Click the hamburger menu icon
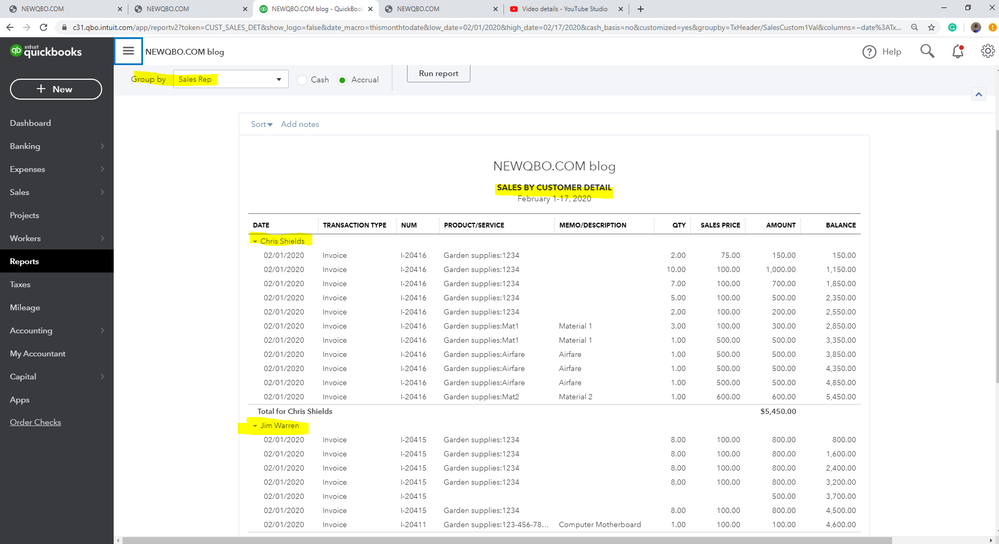This screenshot has height=544, width=999. click(x=128, y=51)
